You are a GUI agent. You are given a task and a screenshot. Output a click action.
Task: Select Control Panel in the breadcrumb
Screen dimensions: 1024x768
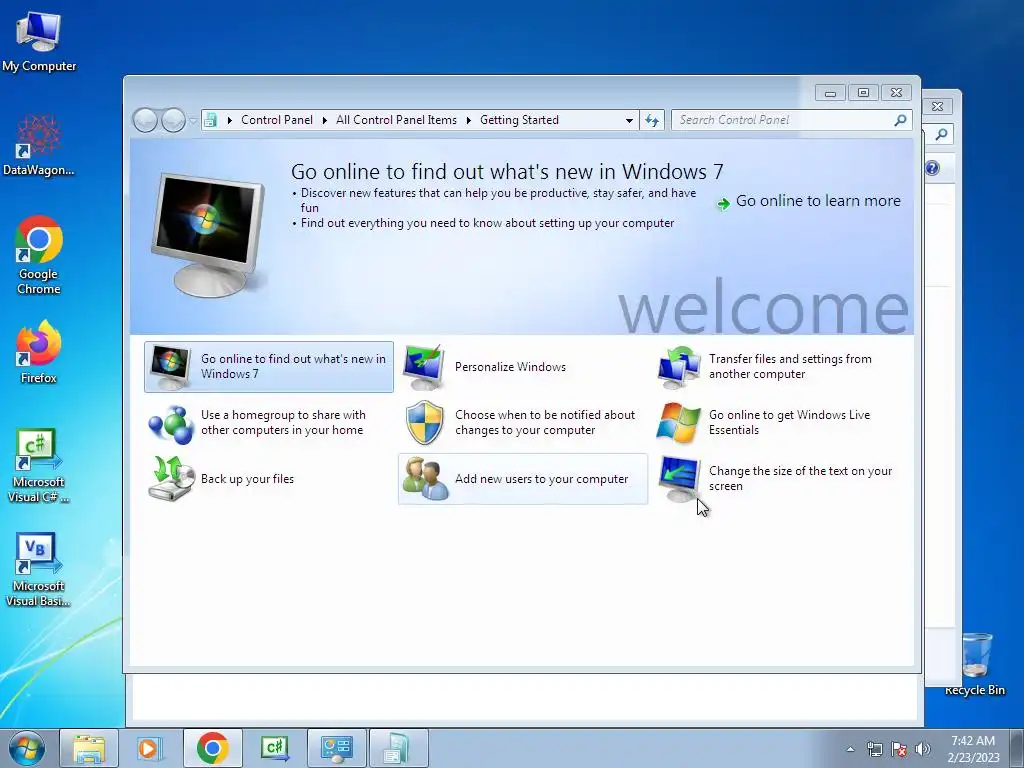pyautogui.click(x=277, y=120)
